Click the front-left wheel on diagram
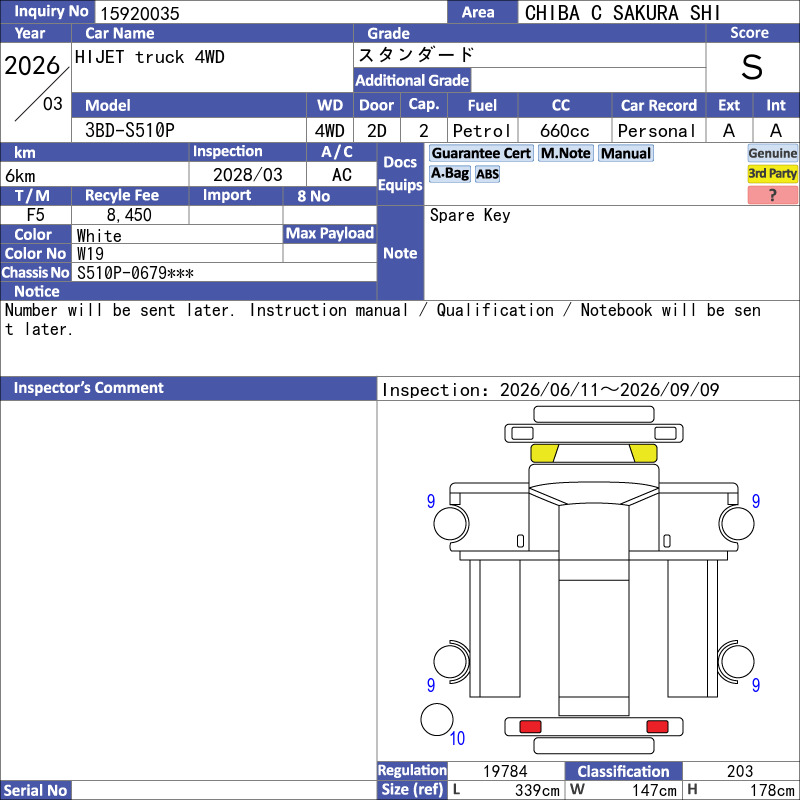Image resolution: width=800 pixels, height=800 pixels. (451, 523)
